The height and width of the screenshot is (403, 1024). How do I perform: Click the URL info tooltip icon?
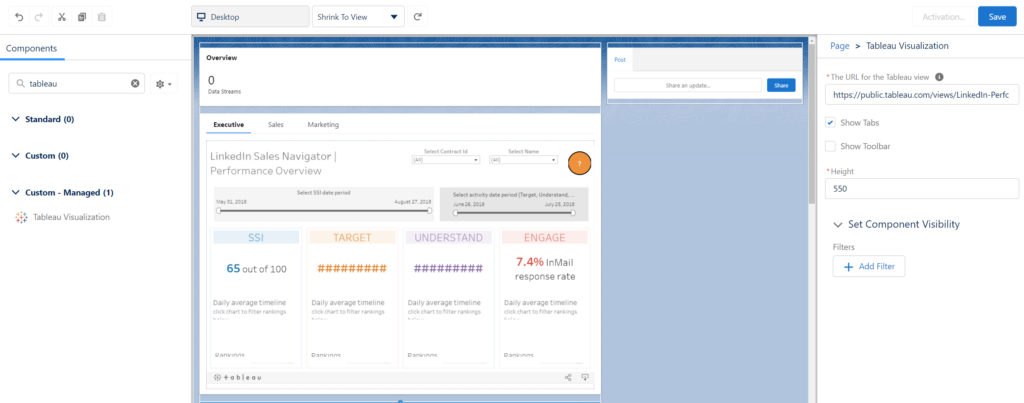point(939,76)
